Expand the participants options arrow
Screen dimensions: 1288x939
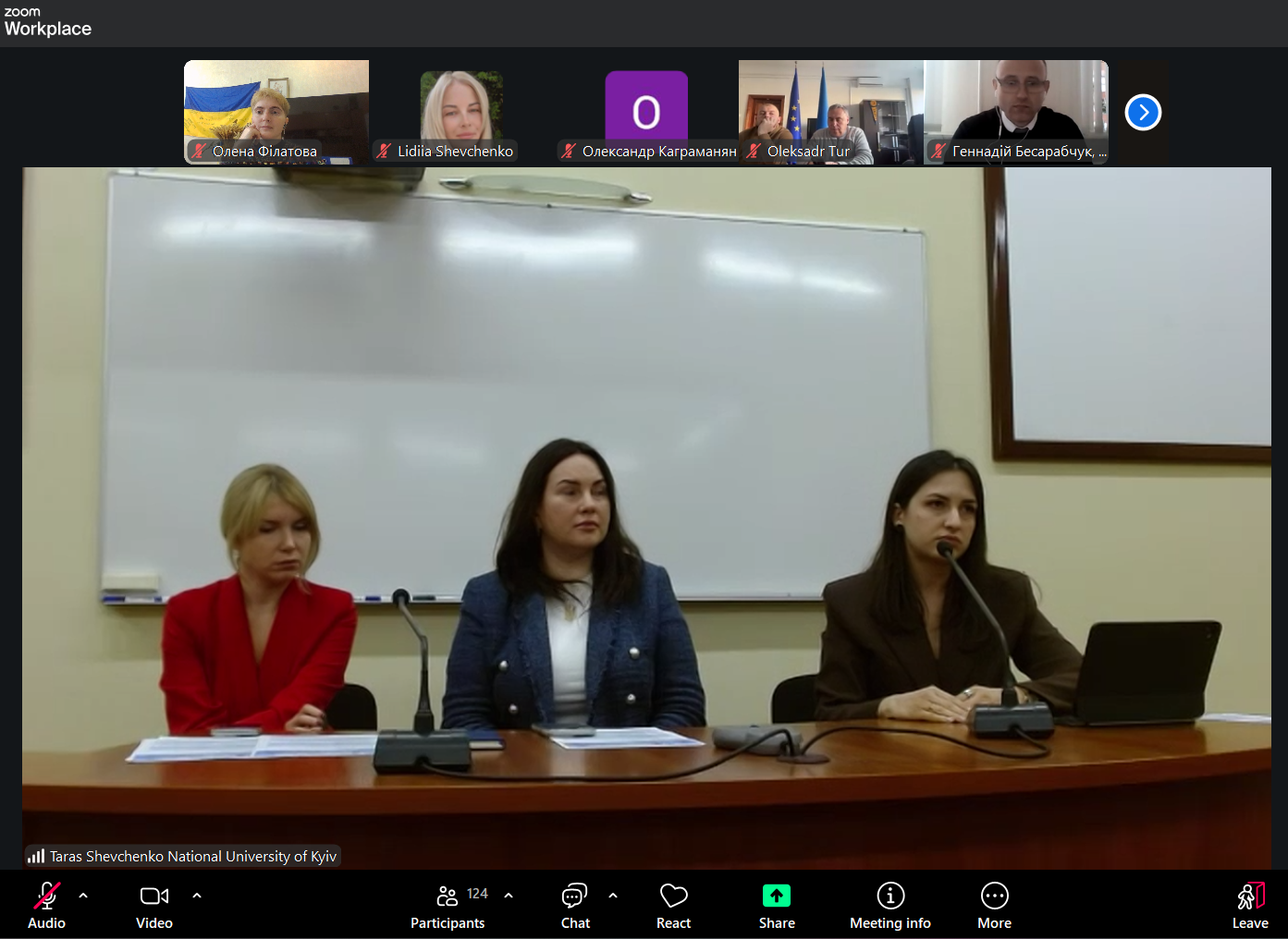(x=509, y=896)
